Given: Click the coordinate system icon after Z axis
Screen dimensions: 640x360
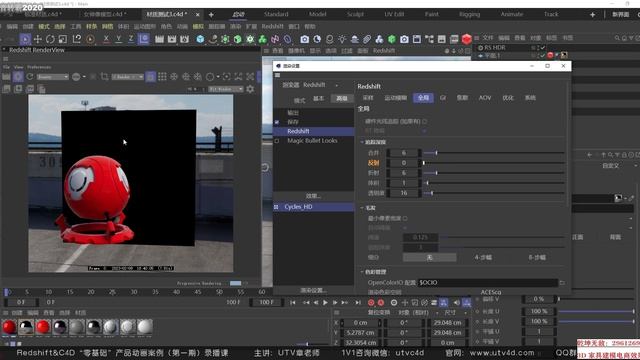Looking at the screenshot, I should point(144,39).
